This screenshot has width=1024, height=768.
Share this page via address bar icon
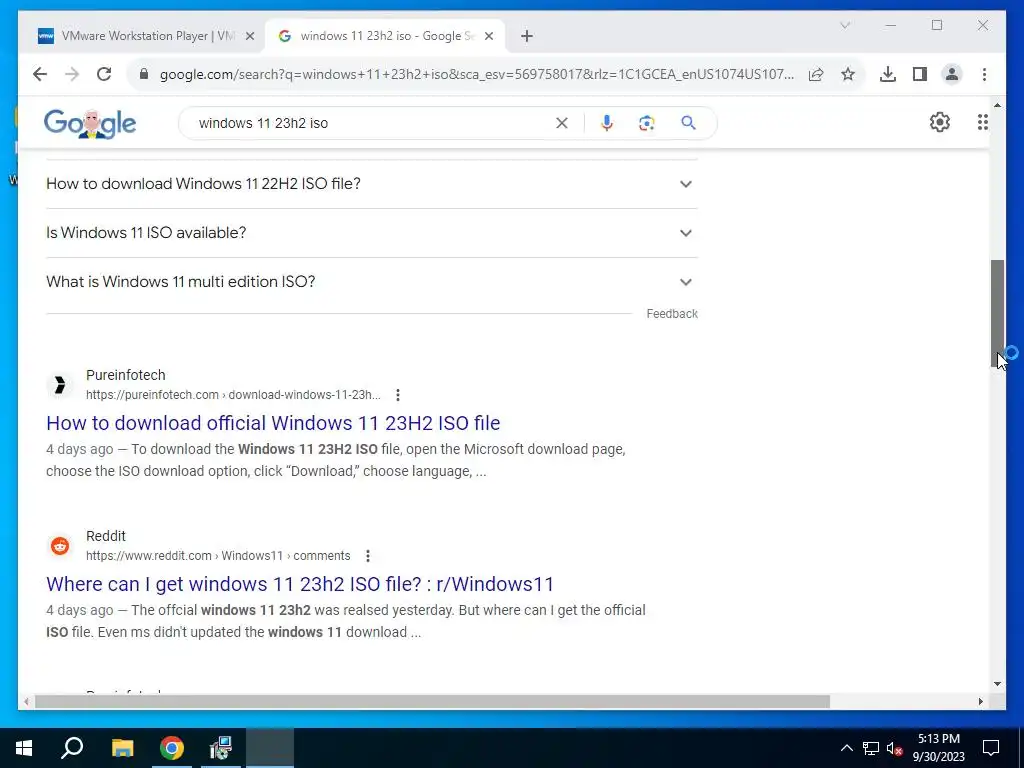point(816,74)
